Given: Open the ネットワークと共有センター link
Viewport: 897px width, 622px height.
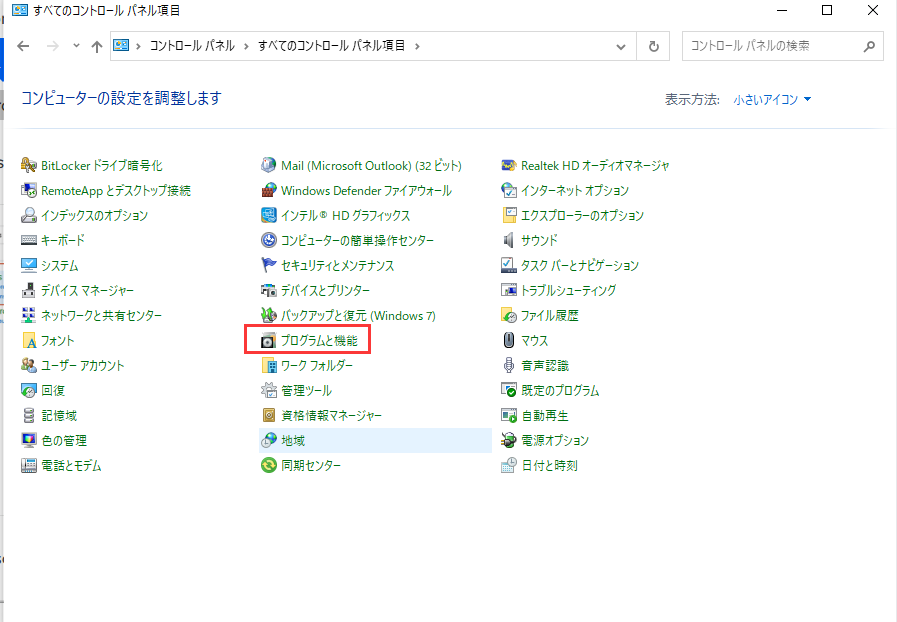Looking at the screenshot, I should pos(101,315).
